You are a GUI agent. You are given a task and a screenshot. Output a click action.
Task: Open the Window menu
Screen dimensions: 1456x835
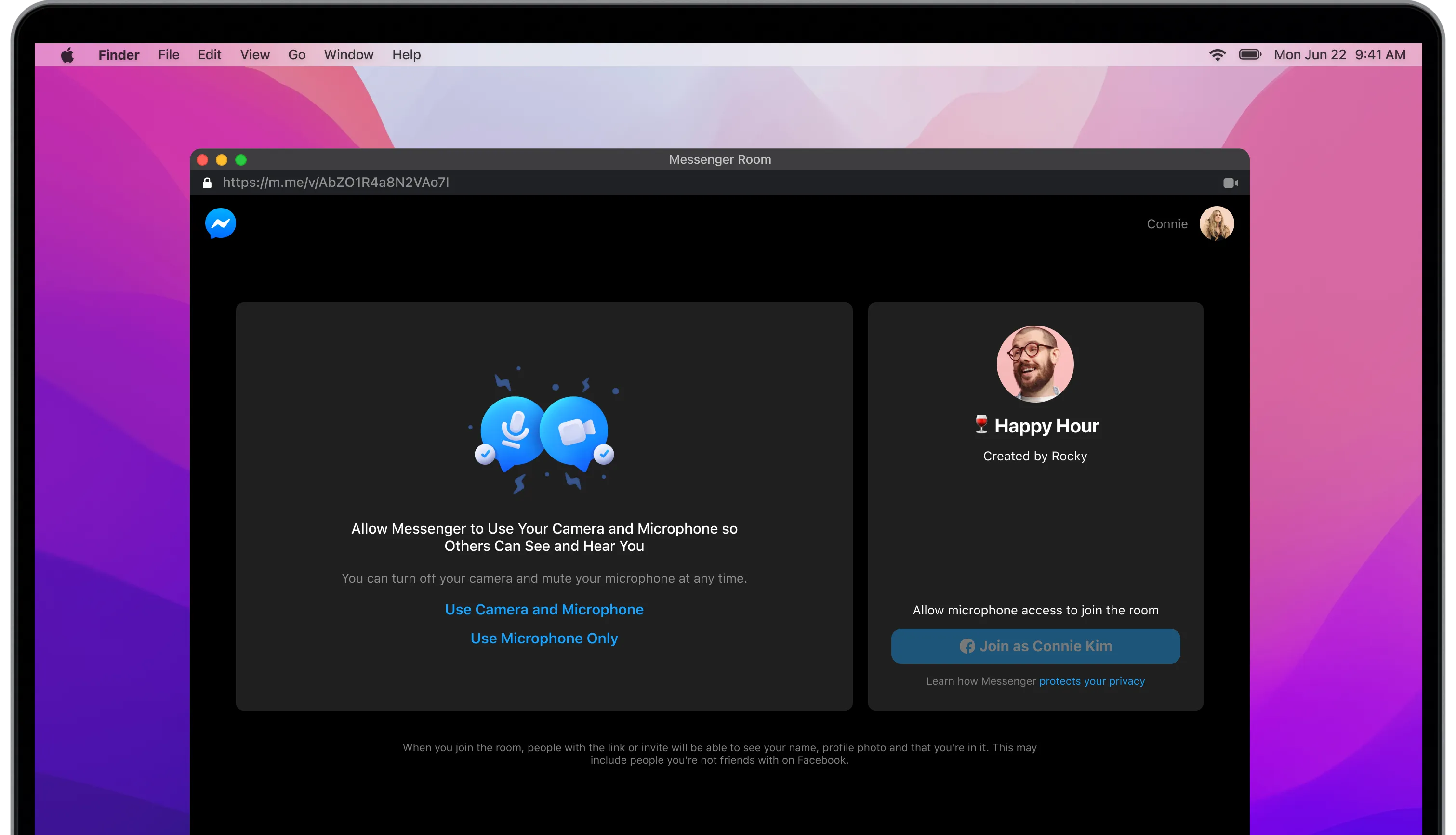click(x=348, y=55)
